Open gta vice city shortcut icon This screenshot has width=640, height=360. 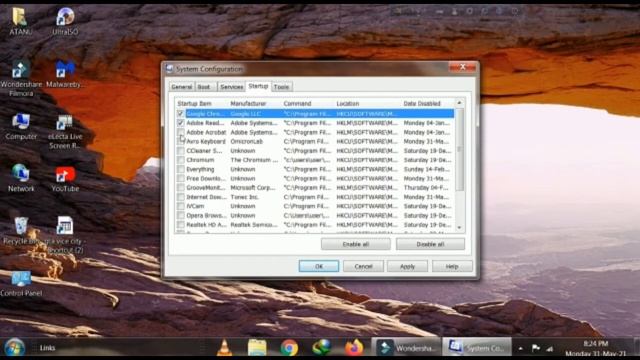coord(65,234)
